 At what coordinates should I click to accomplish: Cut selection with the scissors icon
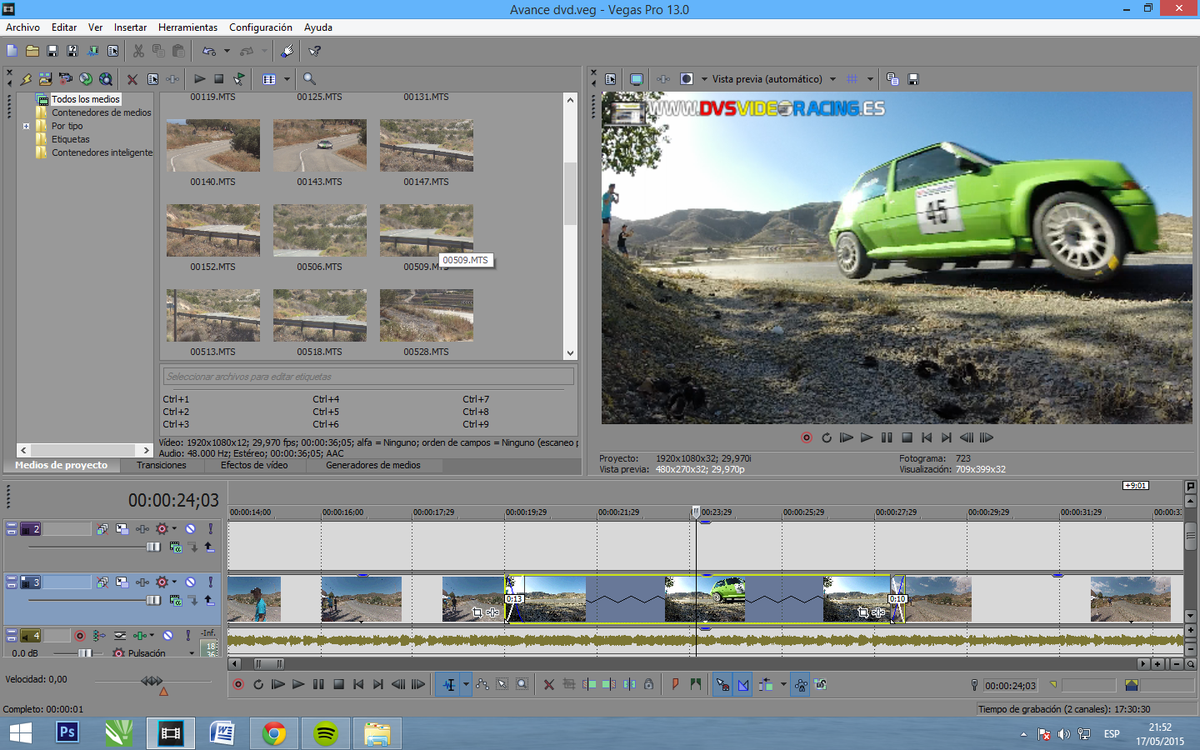(139, 50)
